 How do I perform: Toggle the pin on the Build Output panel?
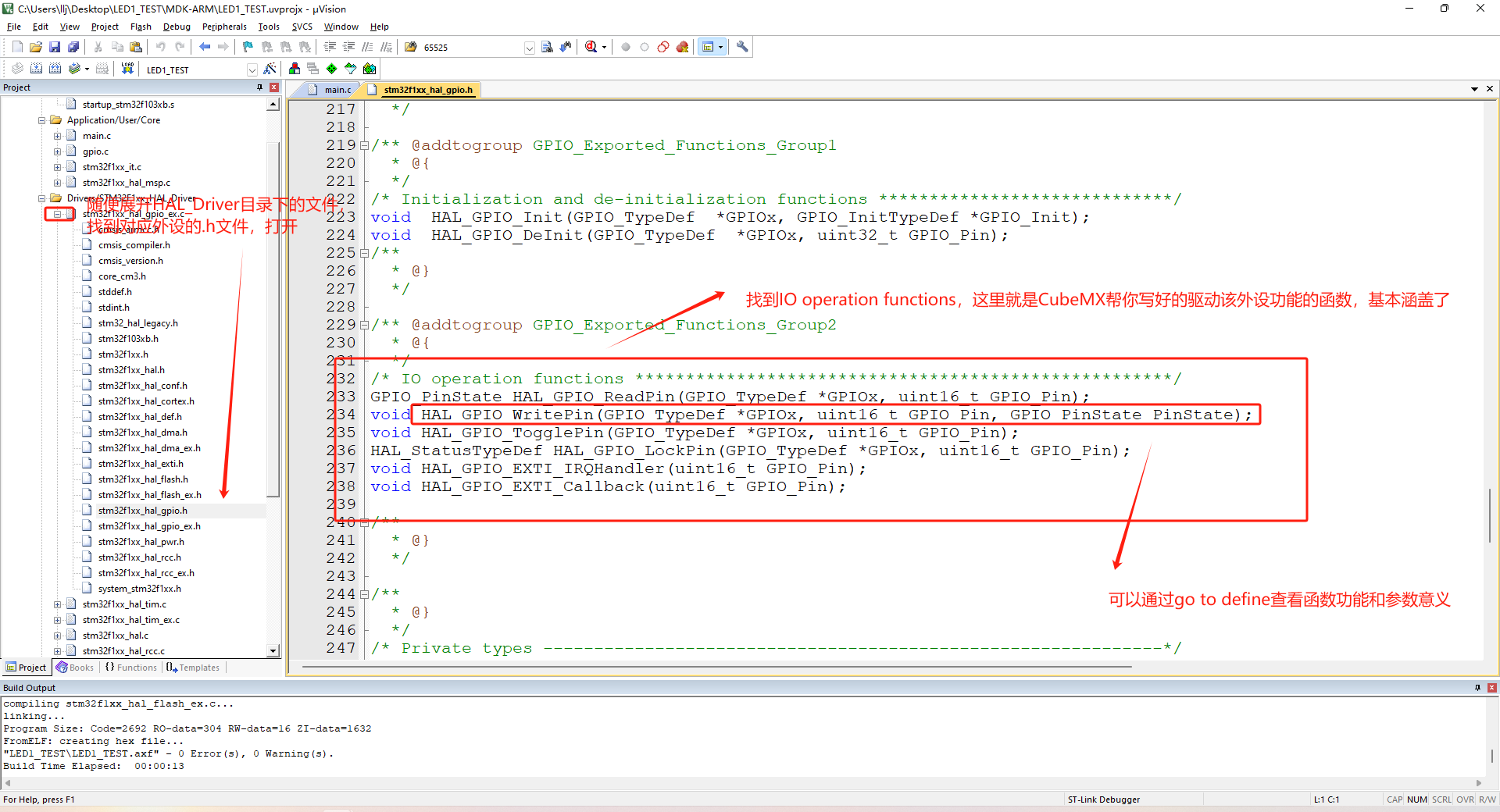1477,688
